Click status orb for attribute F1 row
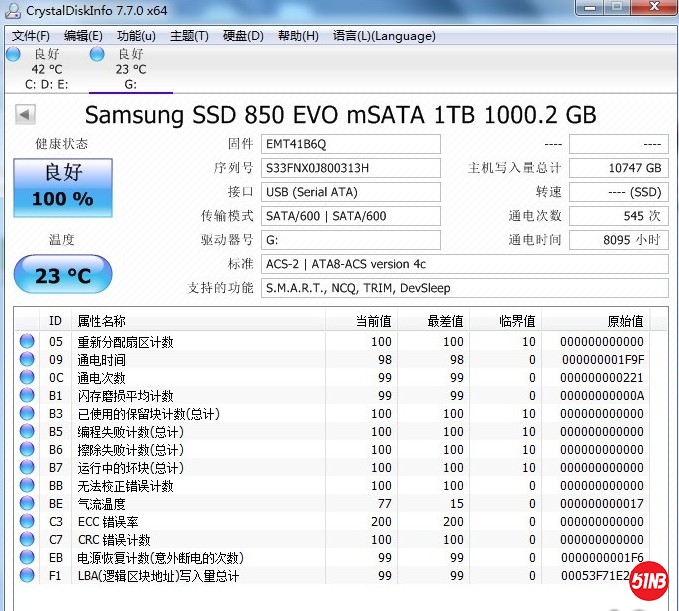Screen dimensions: 679x611 pos(27,576)
